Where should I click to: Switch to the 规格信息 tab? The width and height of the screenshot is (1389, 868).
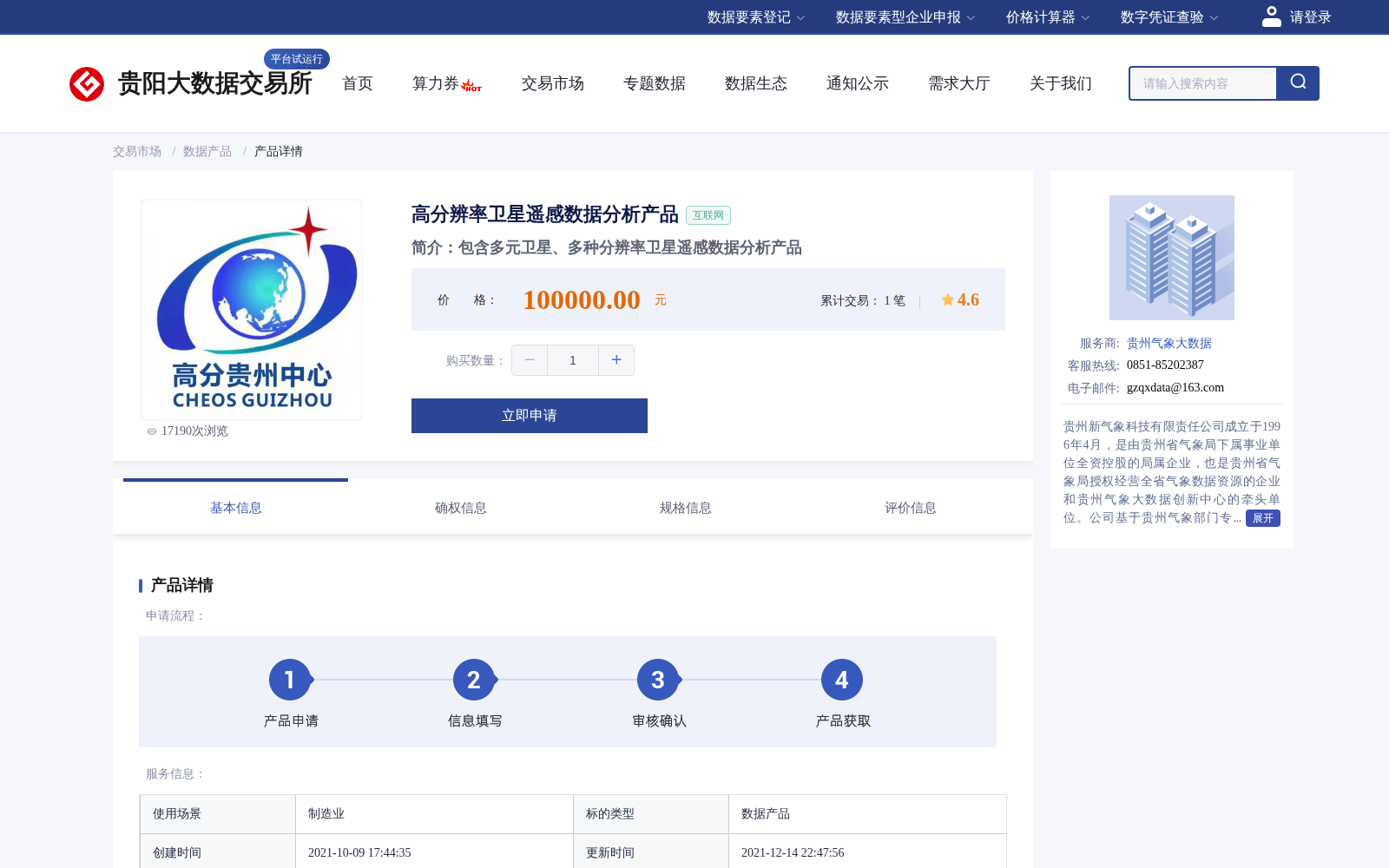[x=685, y=508]
